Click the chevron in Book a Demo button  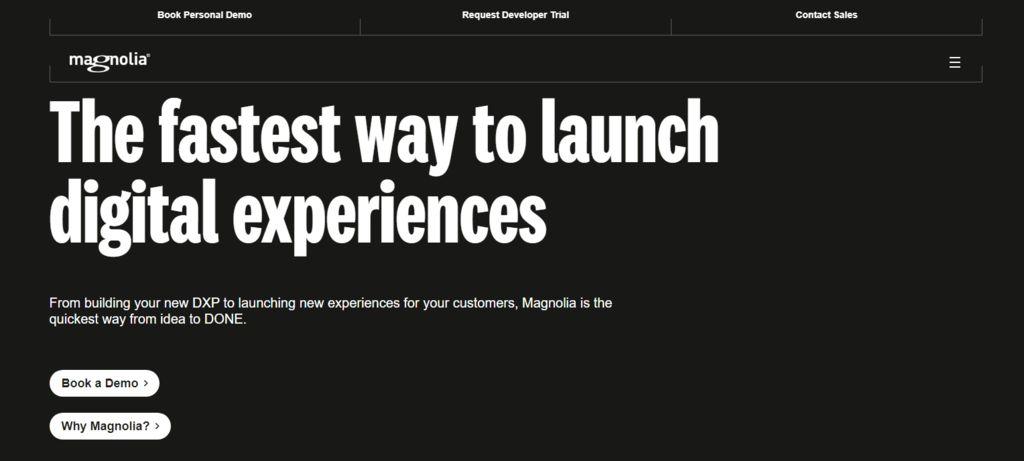tap(146, 383)
